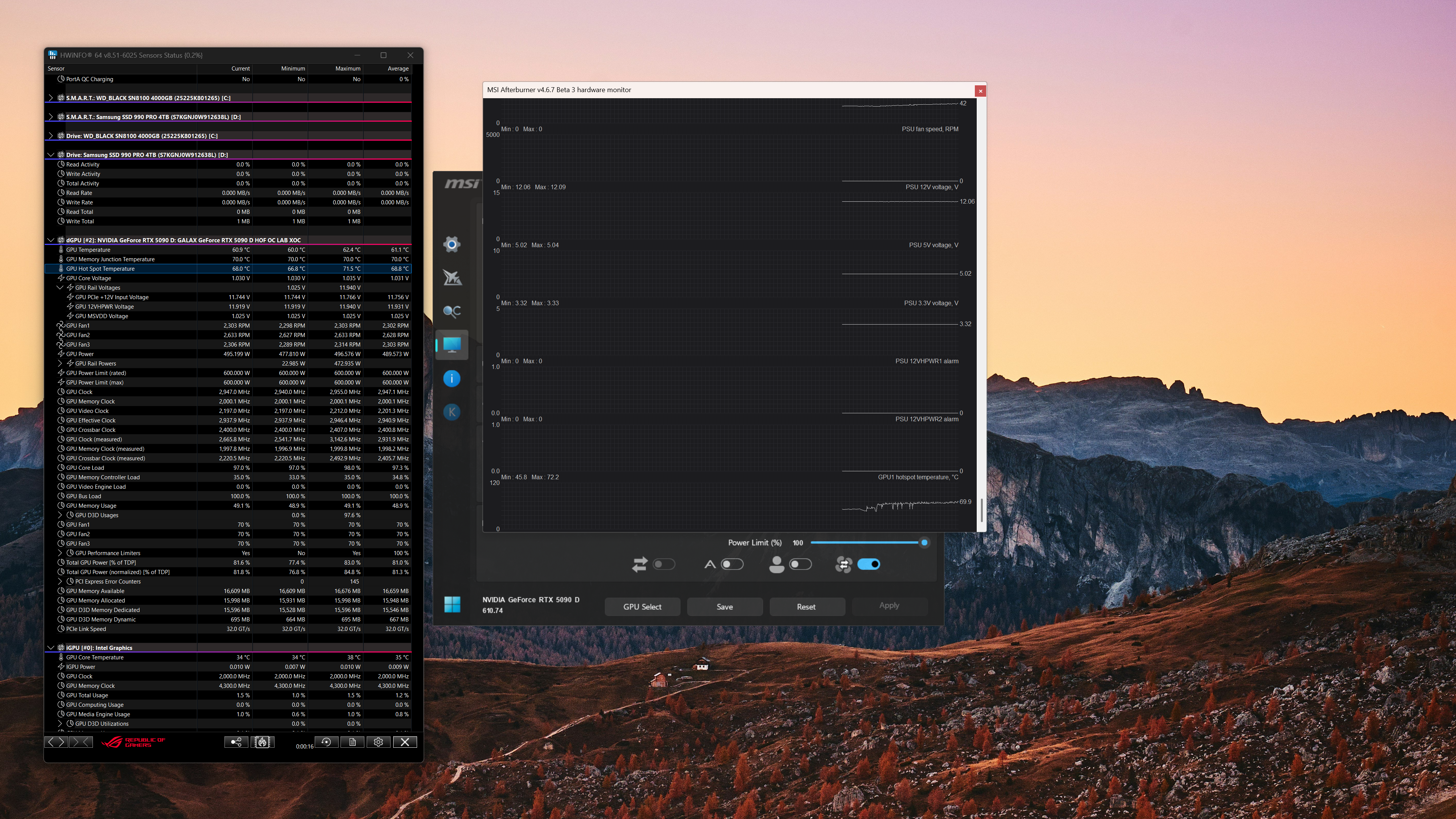
Task: Select the GPU 12VHPWR Voltage row
Action: (x=228, y=306)
